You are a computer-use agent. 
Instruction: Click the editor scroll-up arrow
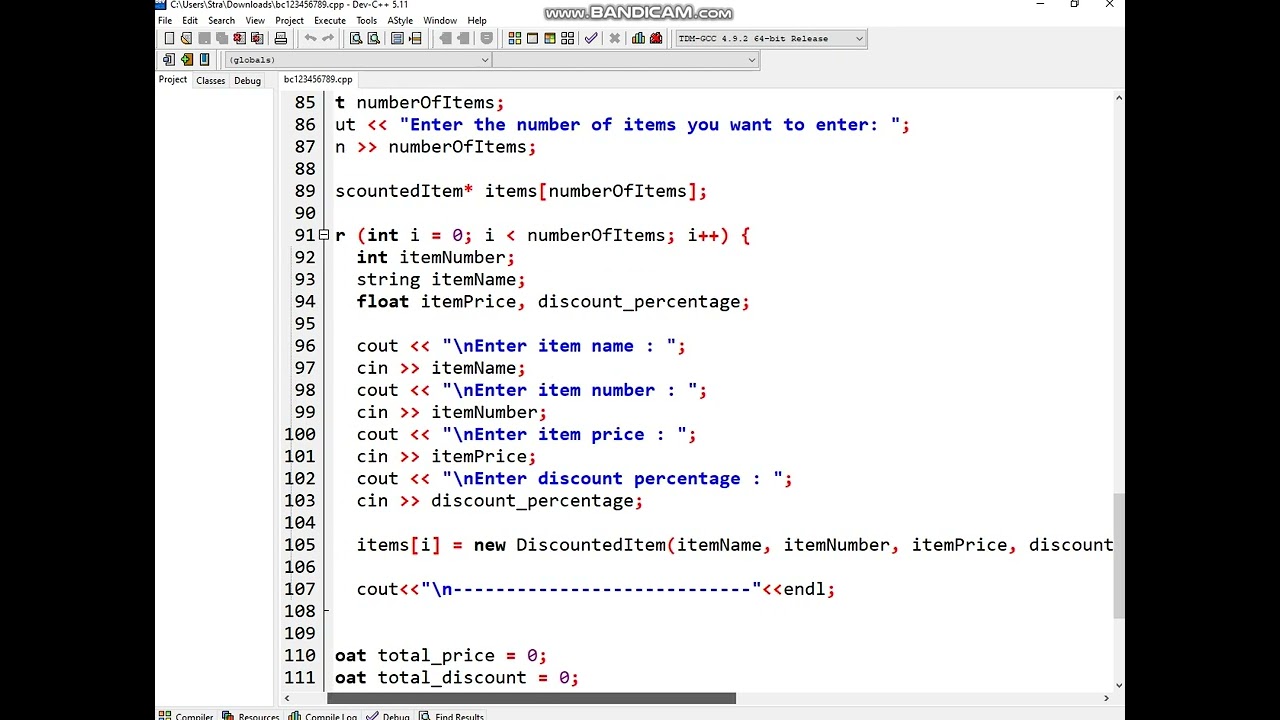[x=1118, y=98]
